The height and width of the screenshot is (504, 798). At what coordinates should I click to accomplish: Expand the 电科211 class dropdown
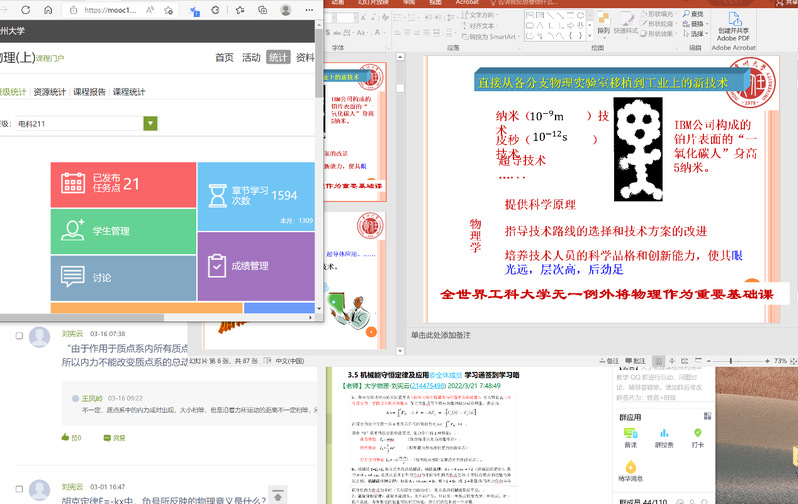150,124
